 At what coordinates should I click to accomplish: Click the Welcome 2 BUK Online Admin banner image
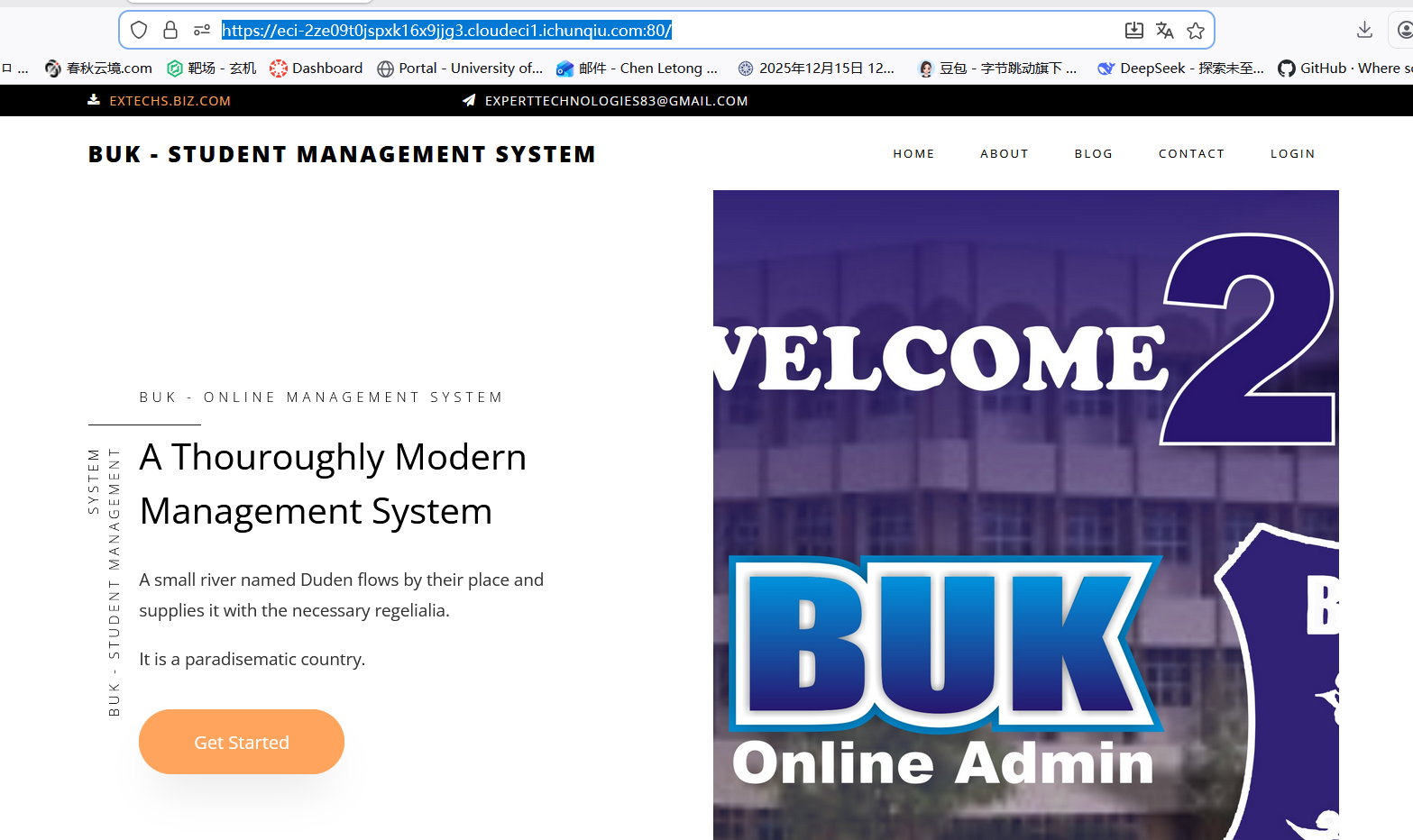(x=1026, y=515)
